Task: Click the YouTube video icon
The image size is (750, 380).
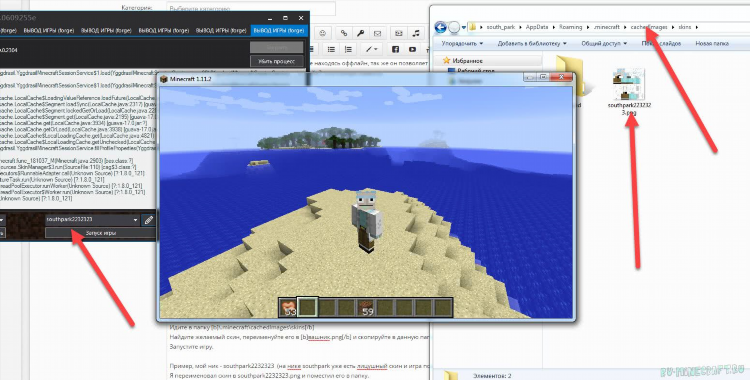Action: (x=412, y=49)
